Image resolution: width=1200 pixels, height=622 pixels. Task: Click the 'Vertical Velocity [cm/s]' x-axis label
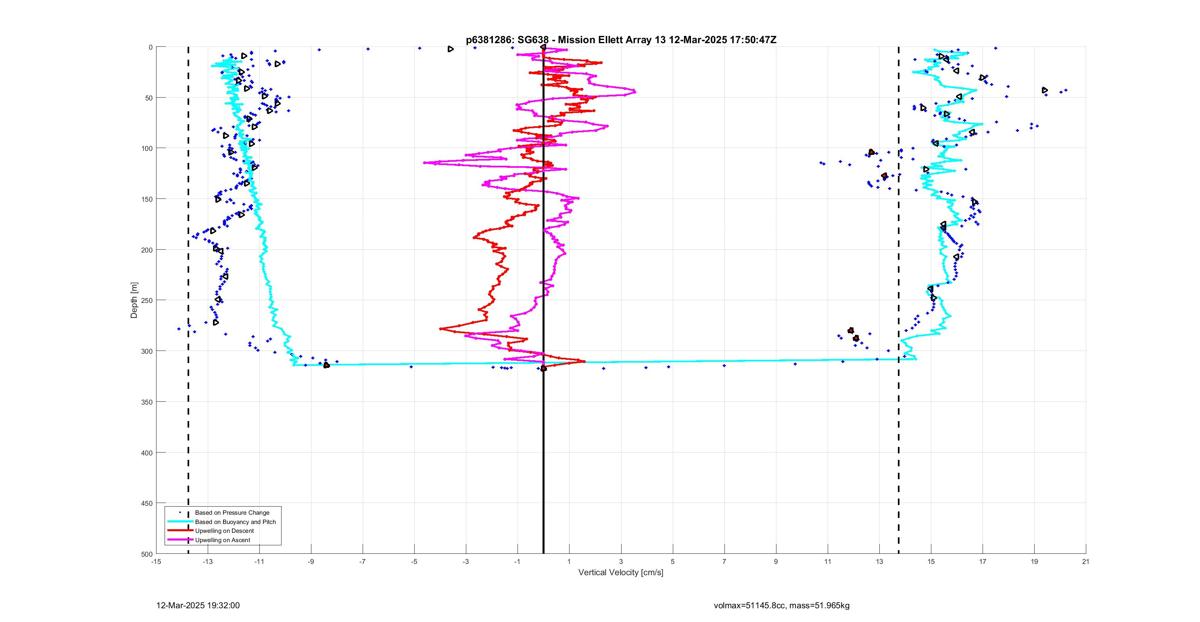coord(620,572)
